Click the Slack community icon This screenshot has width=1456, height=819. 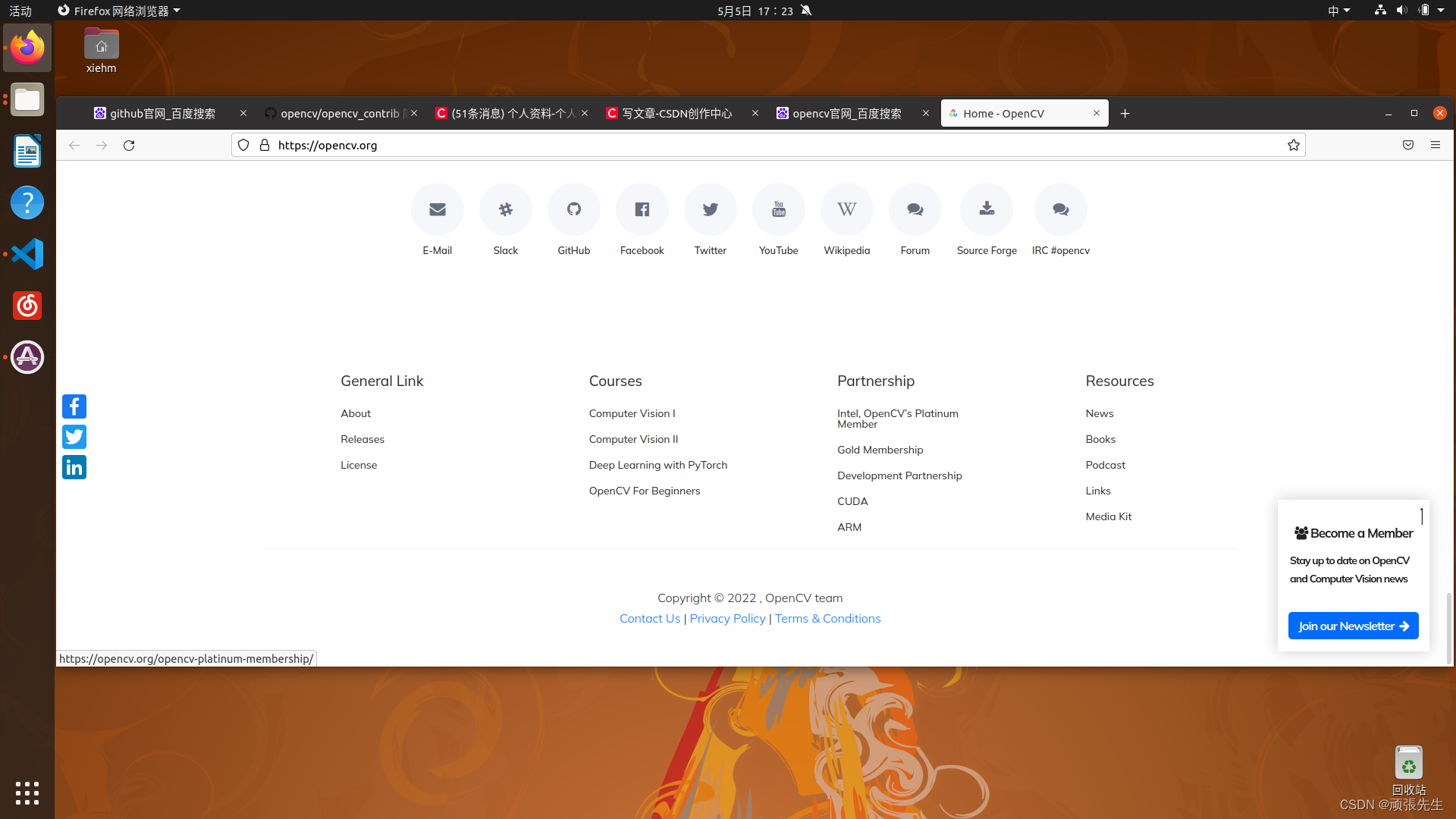click(x=505, y=209)
